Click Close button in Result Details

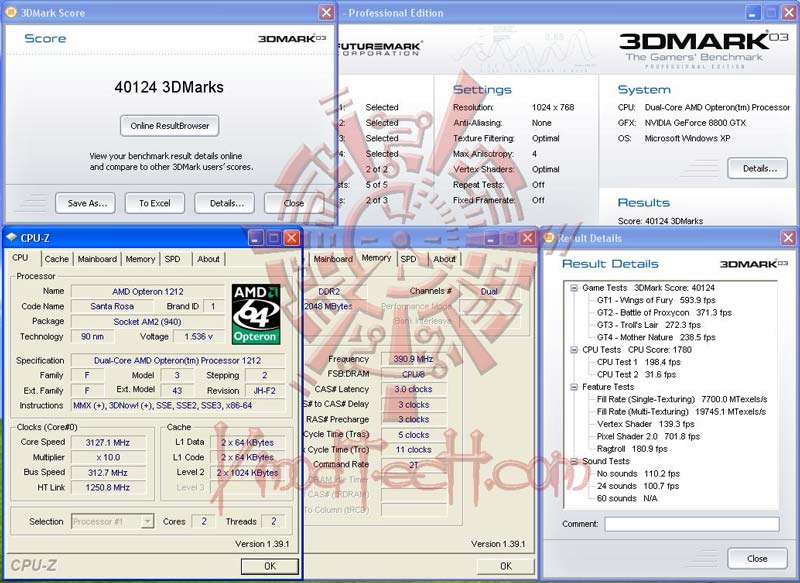pos(758,559)
